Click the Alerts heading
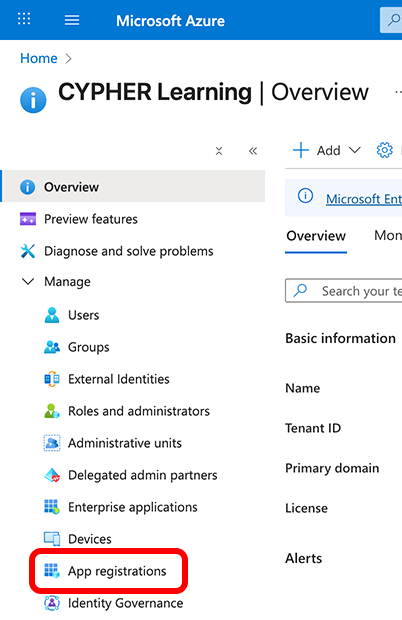Viewport: 402px width, 620px height. point(304,558)
